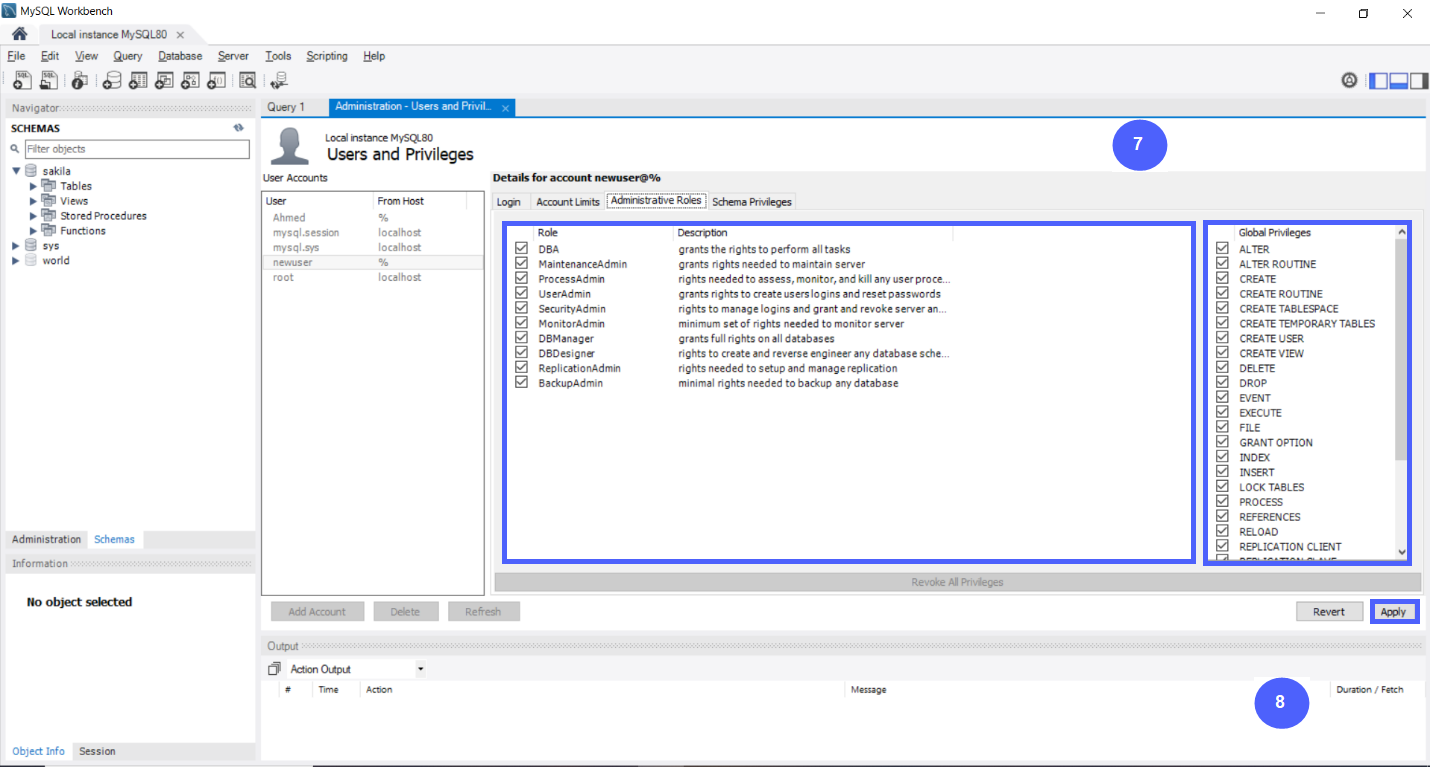The width and height of the screenshot is (1430, 767).
Task: Select the Ahmed user account row
Action: (x=372, y=217)
